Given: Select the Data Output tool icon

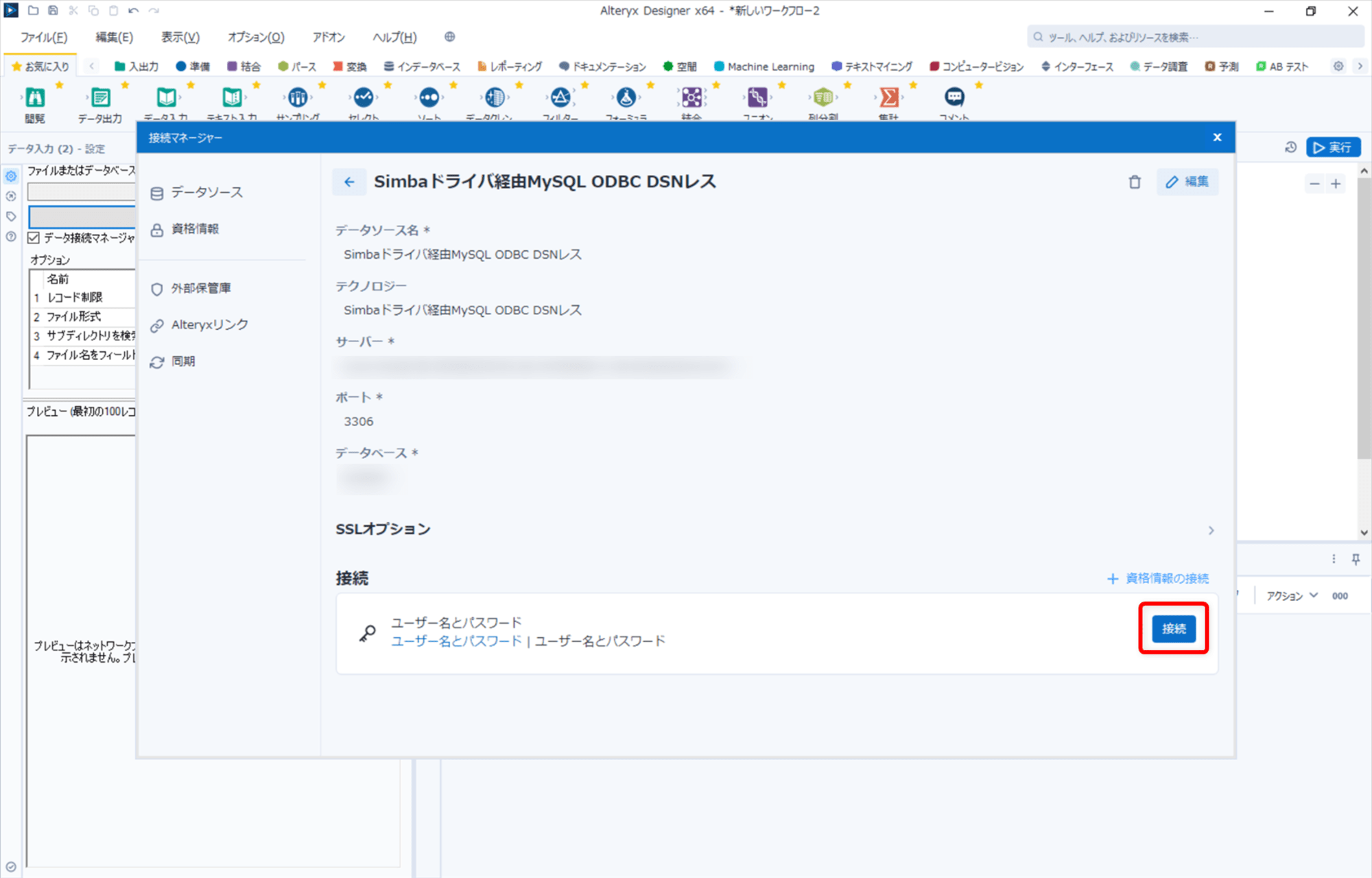Looking at the screenshot, I should click(100, 97).
